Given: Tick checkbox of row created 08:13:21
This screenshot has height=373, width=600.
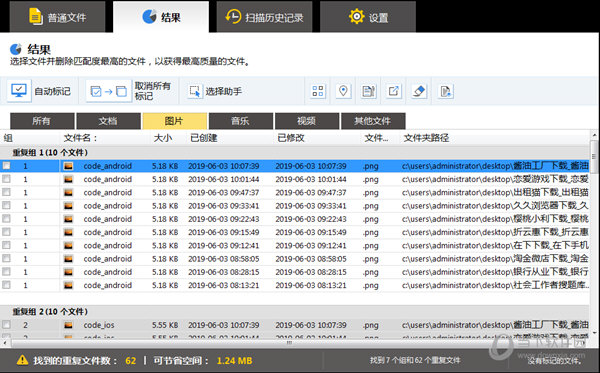Looking at the screenshot, I should [x=7, y=285].
